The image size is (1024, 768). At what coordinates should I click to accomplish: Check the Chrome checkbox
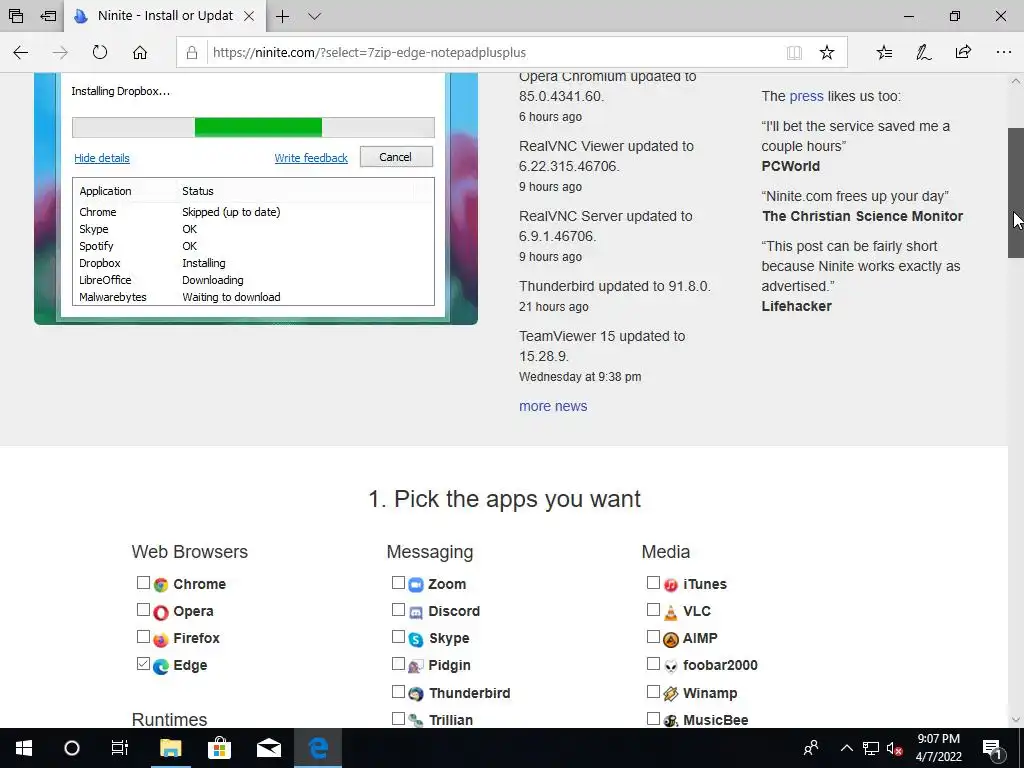click(x=144, y=583)
